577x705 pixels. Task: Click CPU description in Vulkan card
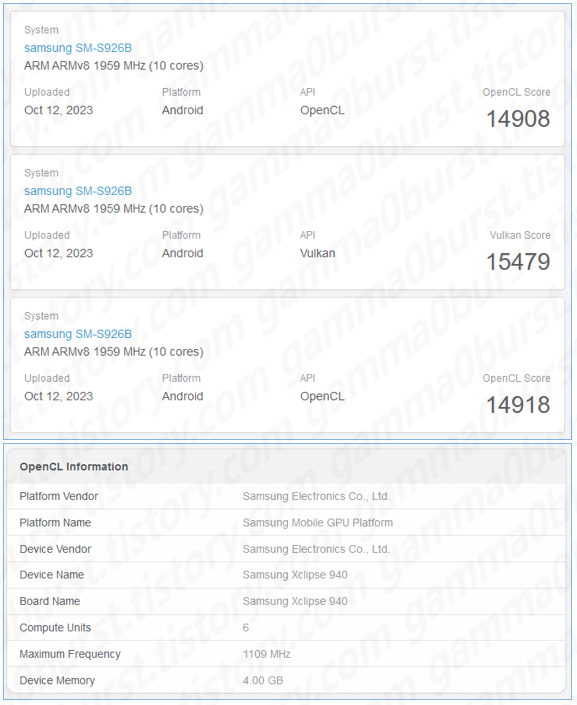(114, 209)
